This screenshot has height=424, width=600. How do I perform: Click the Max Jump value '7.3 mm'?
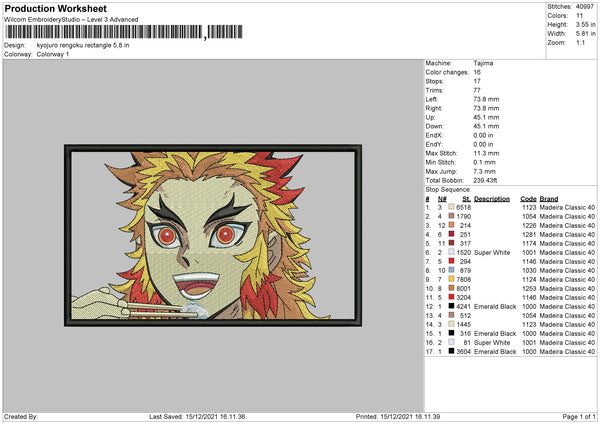click(x=484, y=171)
